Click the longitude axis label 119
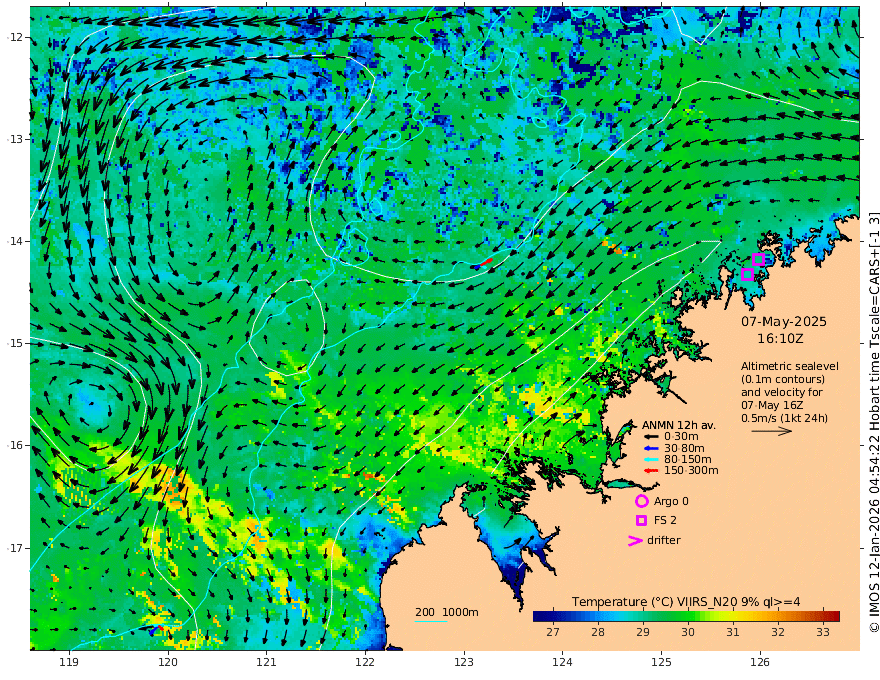This screenshot has width=880, height=680. coord(69,663)
